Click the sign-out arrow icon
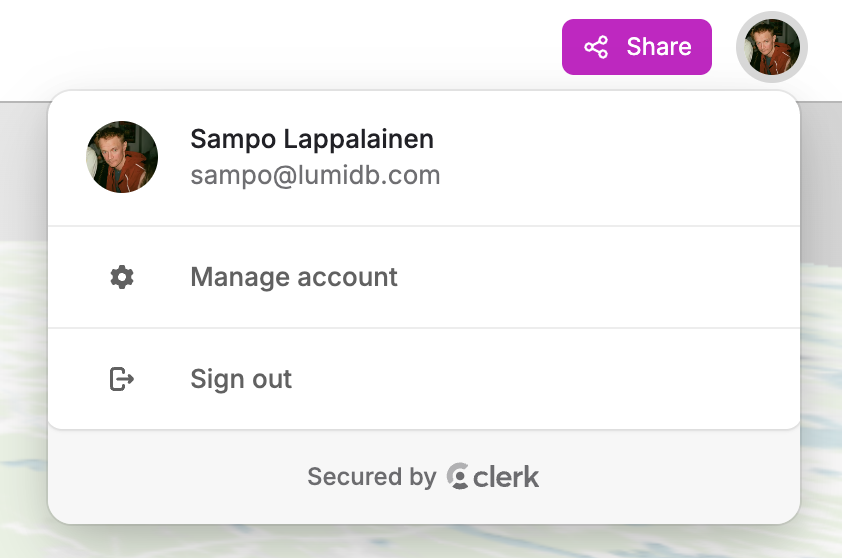 122,379
